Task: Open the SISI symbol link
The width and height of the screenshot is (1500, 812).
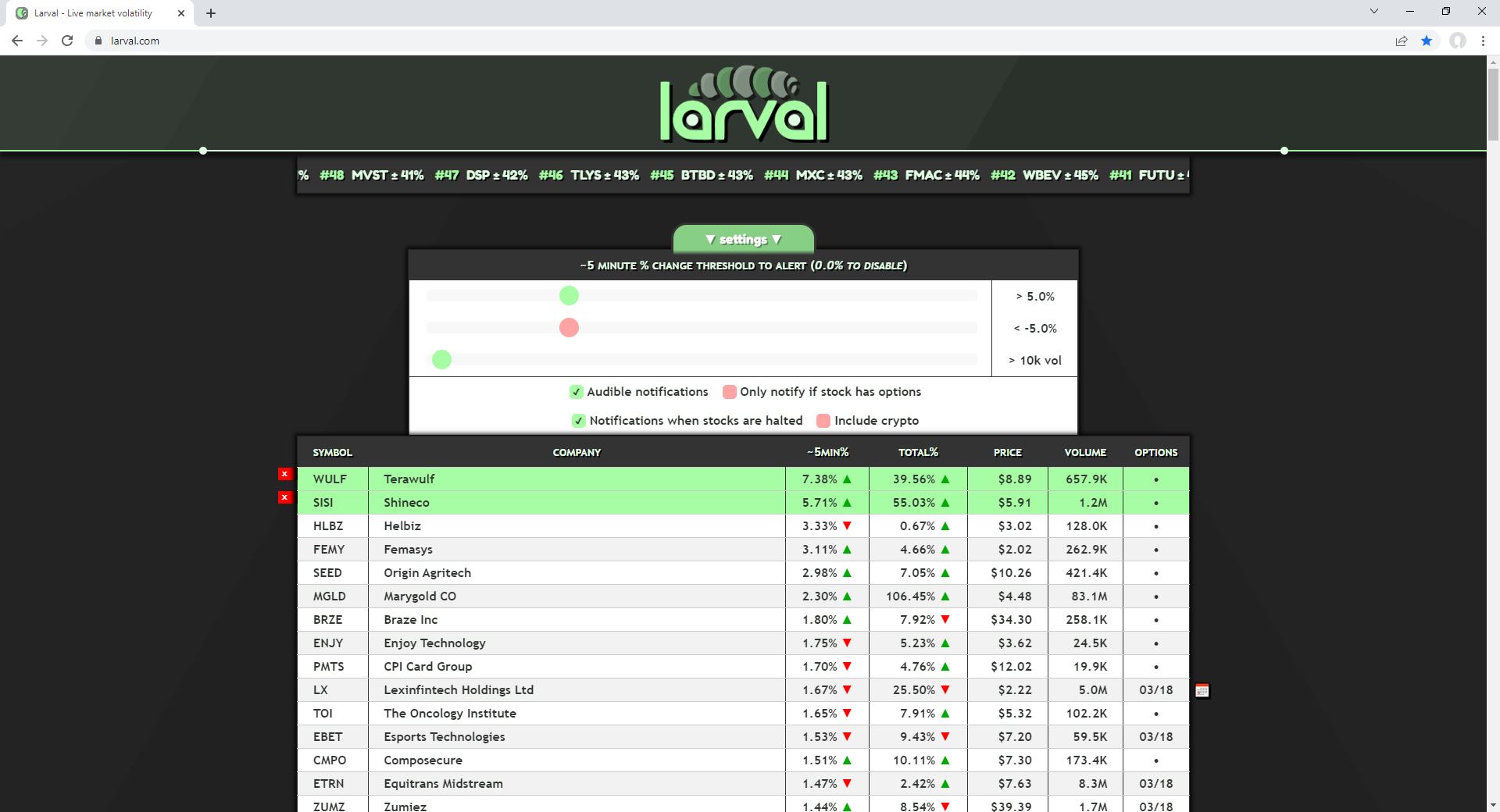Action: (x=323, y=503)
